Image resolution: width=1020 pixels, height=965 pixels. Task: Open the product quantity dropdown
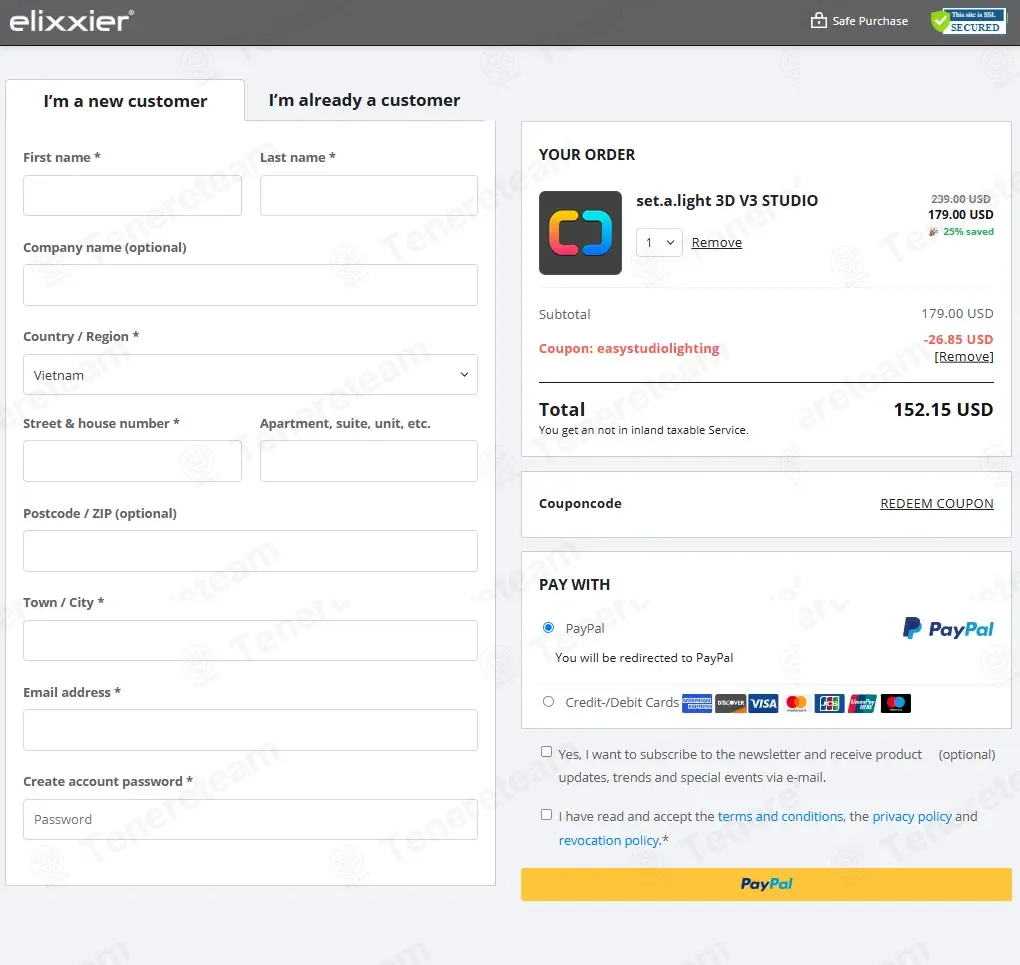point(659,243)
